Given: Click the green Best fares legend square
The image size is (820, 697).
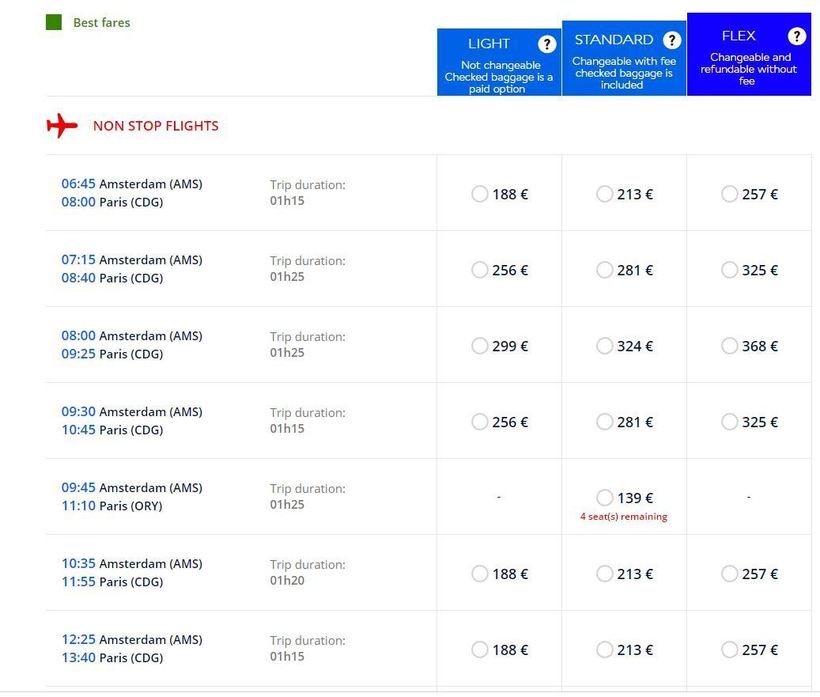Looking at the screenshot, I should [x=54, y=22].
